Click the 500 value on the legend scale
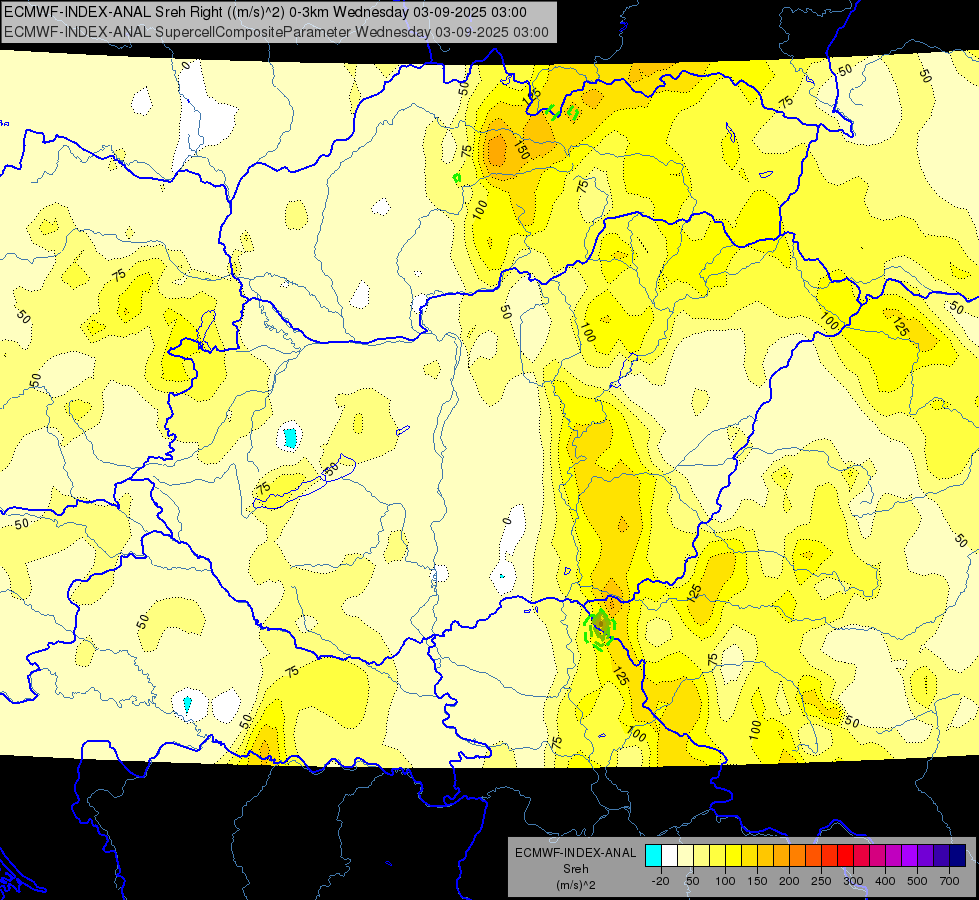Screen dimensions: 979x900 click(x=917, y=881)
